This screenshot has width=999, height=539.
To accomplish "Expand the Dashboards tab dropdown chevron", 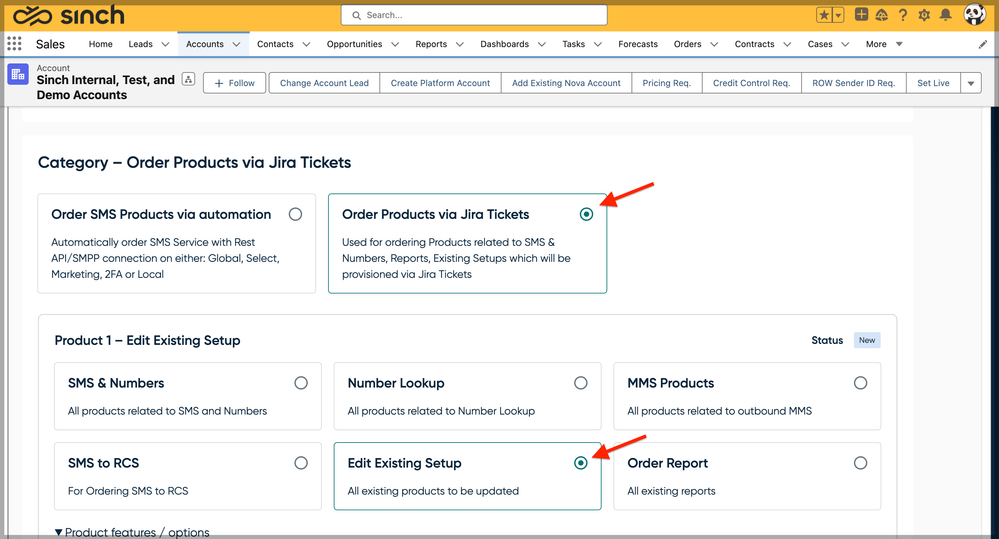I will 542,44.
